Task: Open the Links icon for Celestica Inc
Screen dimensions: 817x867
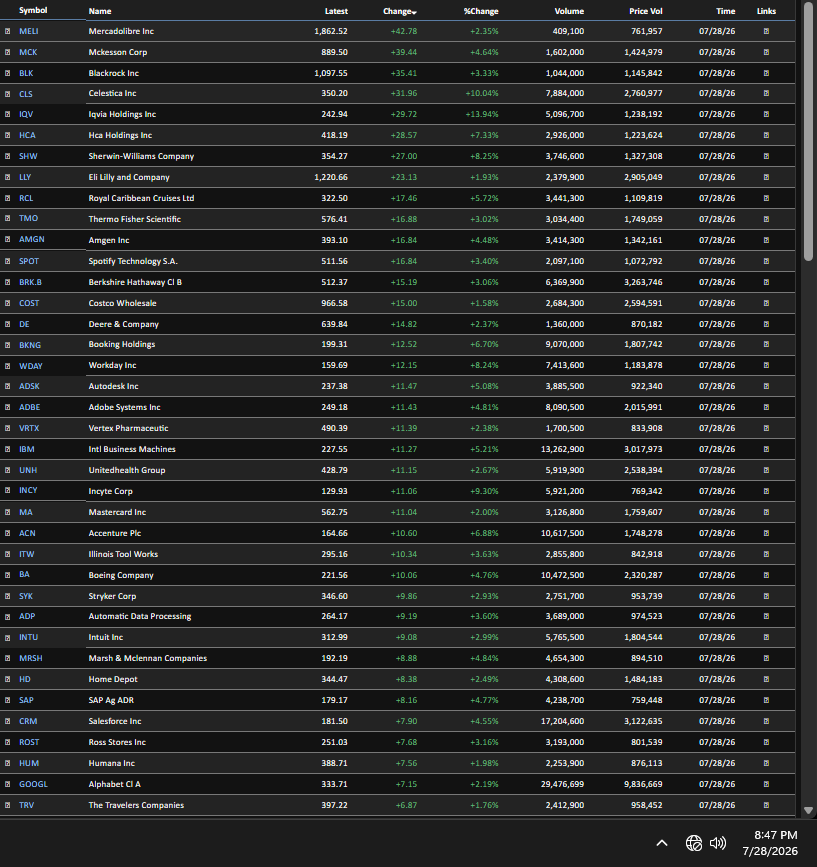Action: tap(766, 93)
